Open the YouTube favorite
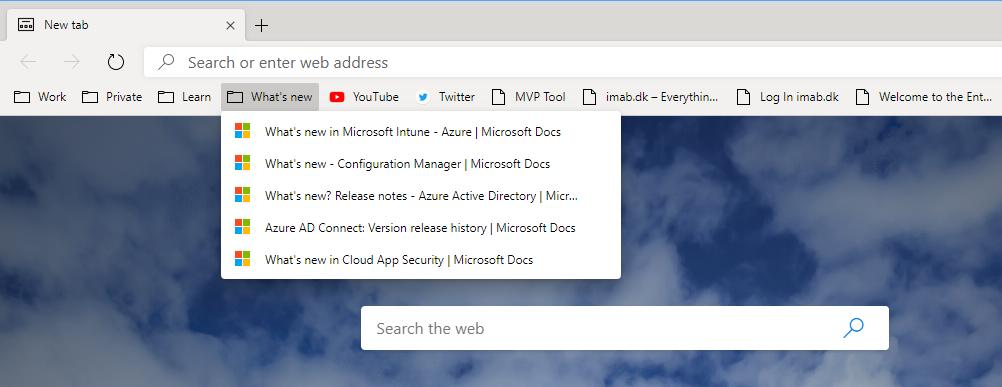The height and width of the screenshot is (387, 1002). point(364,97)
